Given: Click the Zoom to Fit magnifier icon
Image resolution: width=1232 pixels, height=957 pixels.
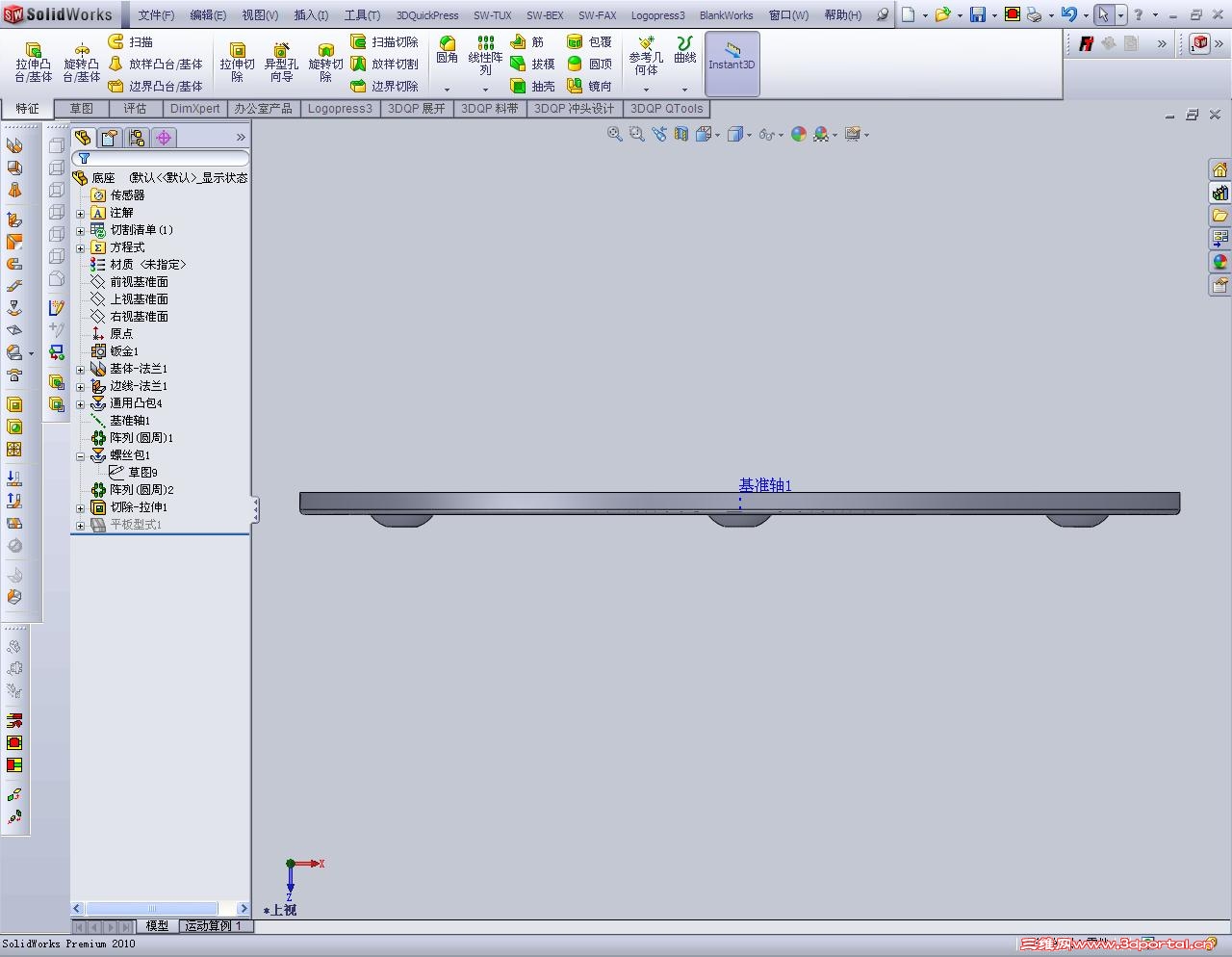Looking at the screenshot, I should (614, 134).
